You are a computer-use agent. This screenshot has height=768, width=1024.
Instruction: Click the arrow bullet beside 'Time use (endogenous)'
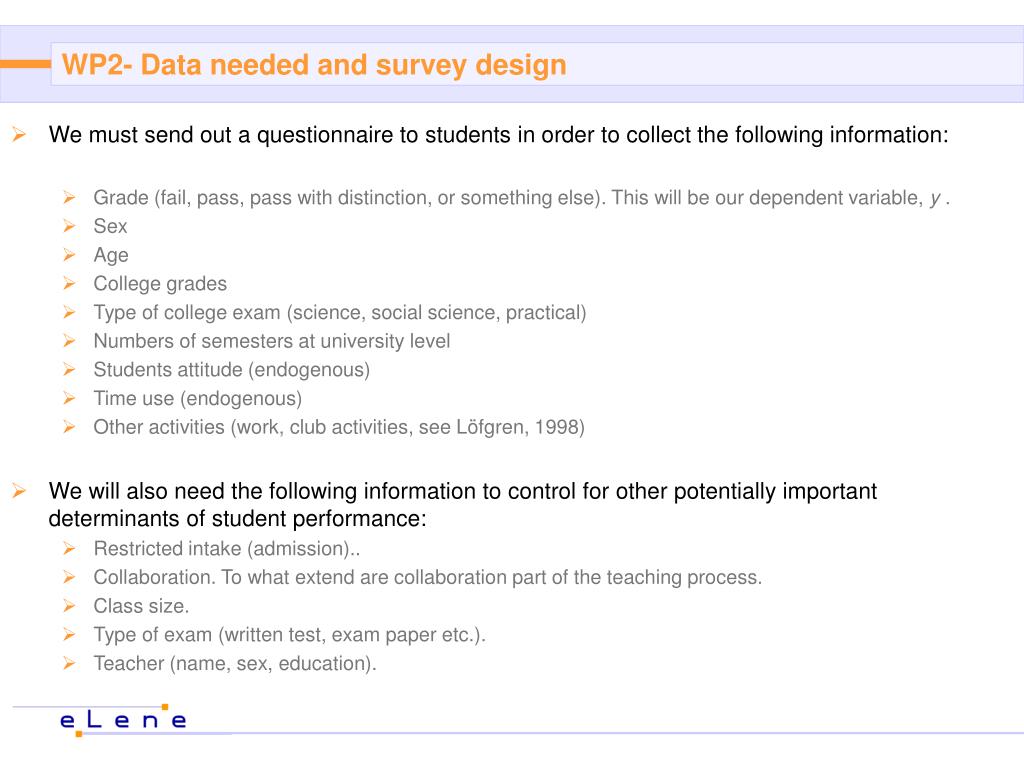point(69,398)
